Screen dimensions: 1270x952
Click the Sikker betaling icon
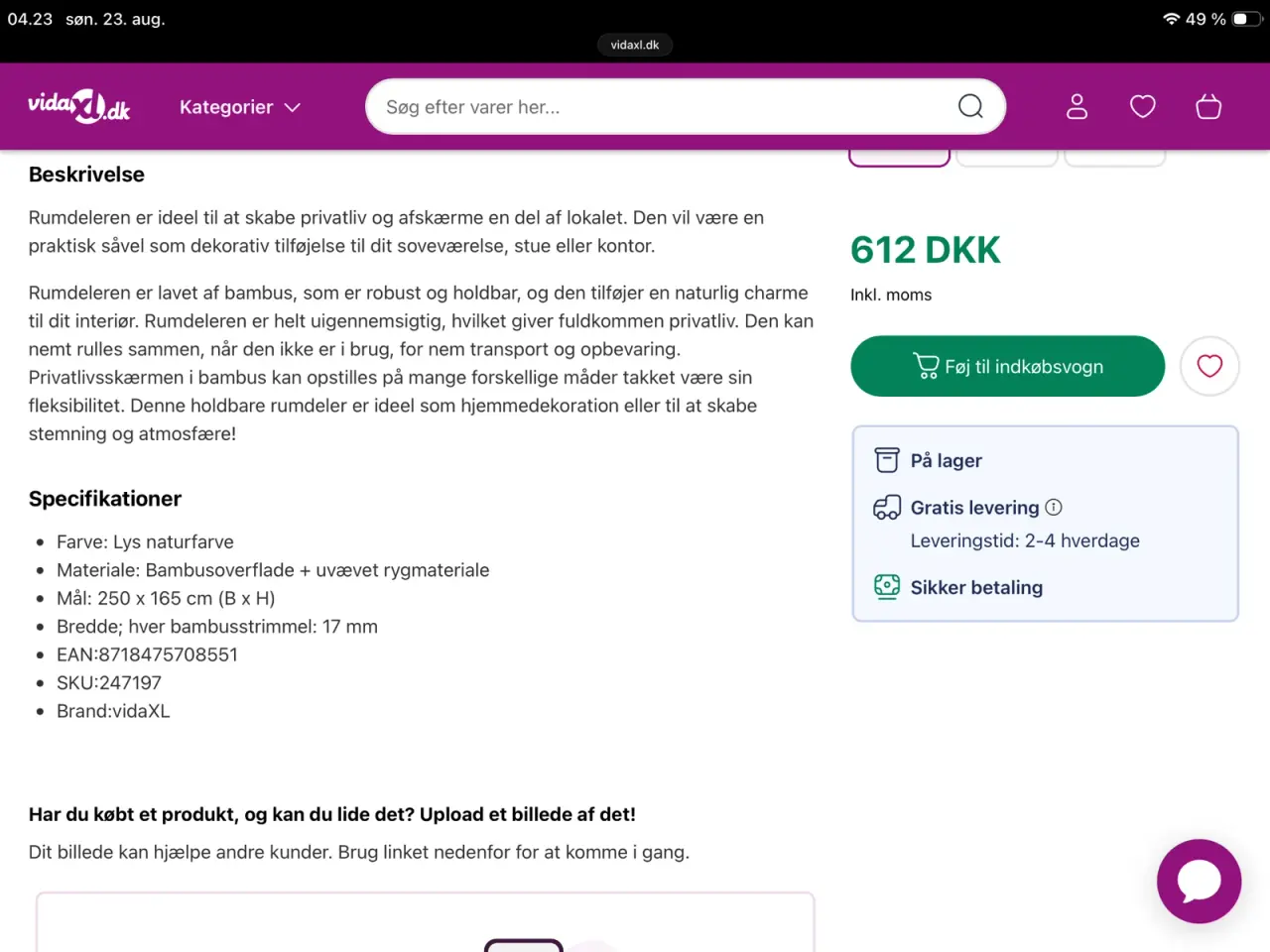point(887,587)
